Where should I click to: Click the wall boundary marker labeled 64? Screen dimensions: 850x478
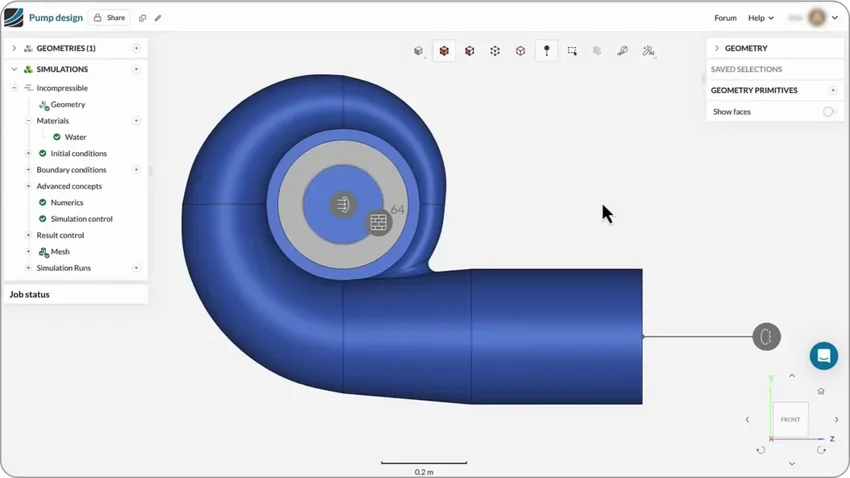pos(378,222)
